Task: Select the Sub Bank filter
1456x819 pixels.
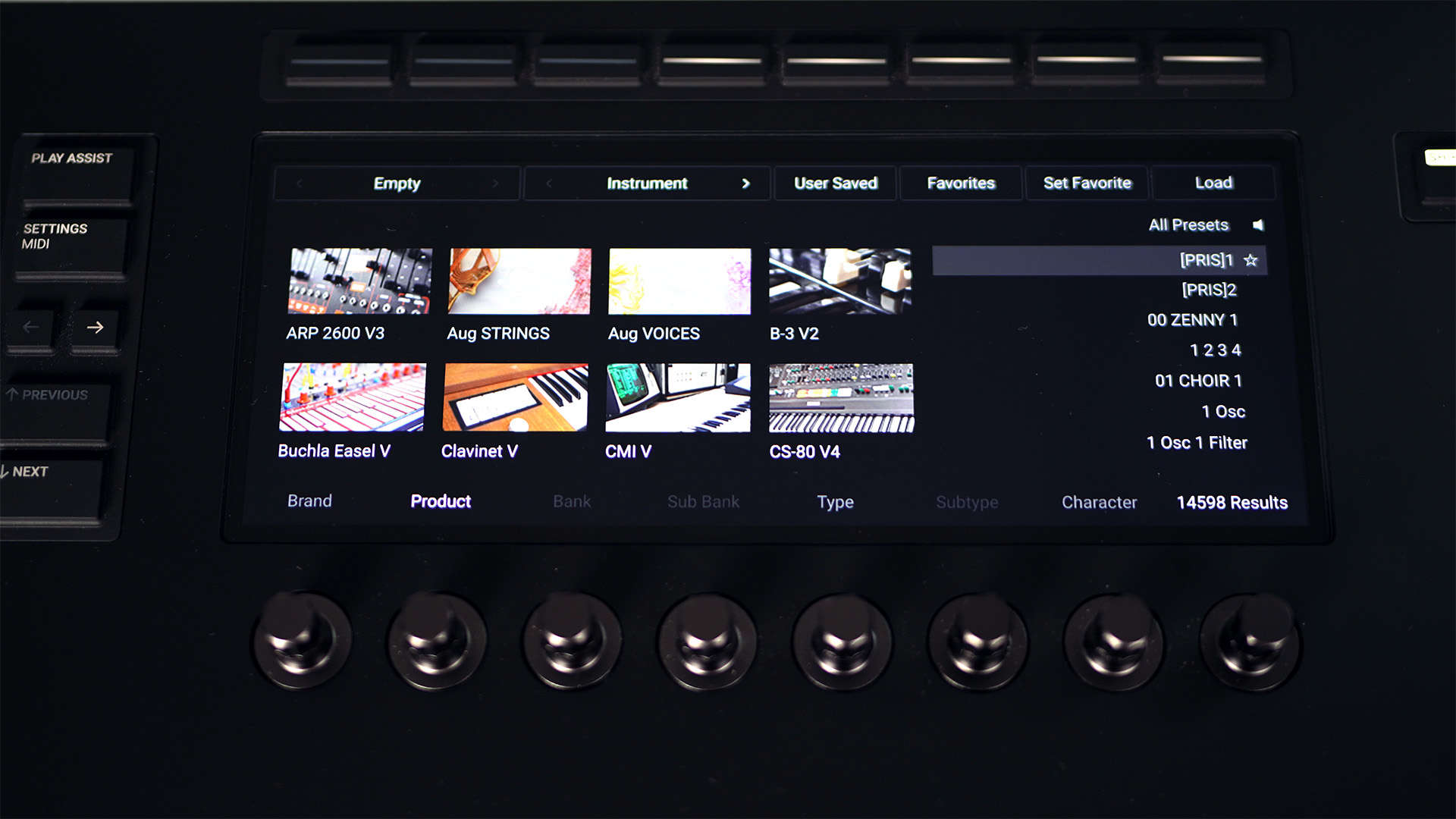Action: pos(703,501)
